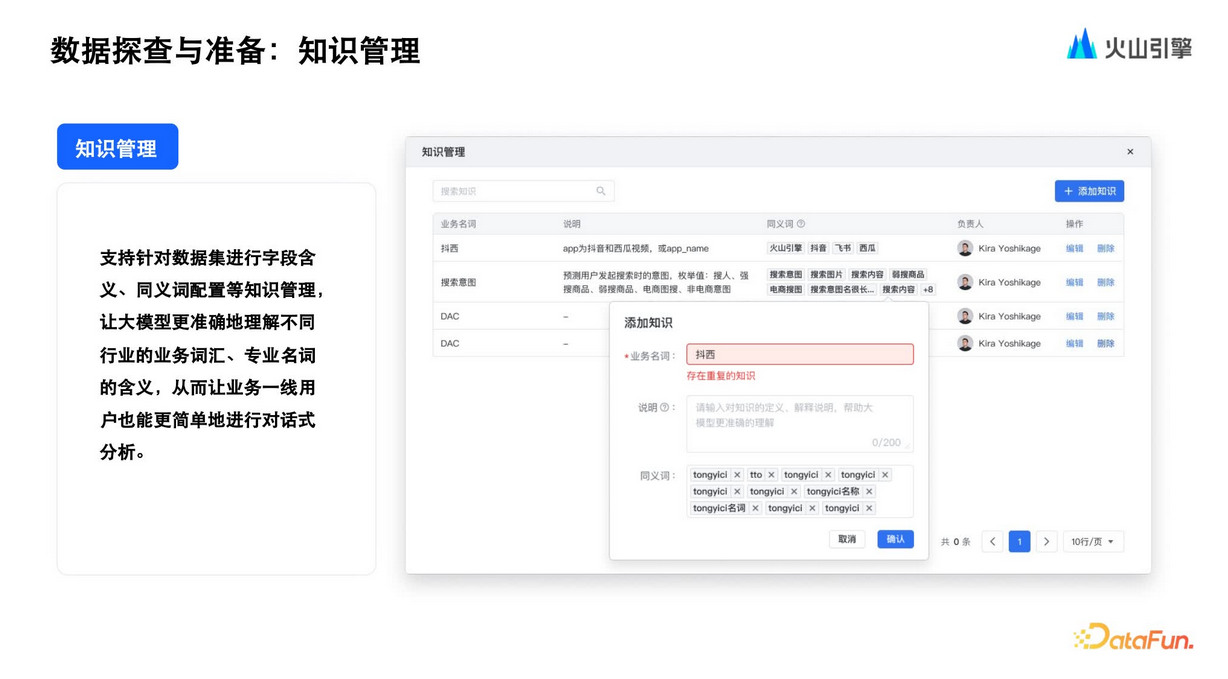
Task: Click the 业务名词 column header
Action: point(458,224)
